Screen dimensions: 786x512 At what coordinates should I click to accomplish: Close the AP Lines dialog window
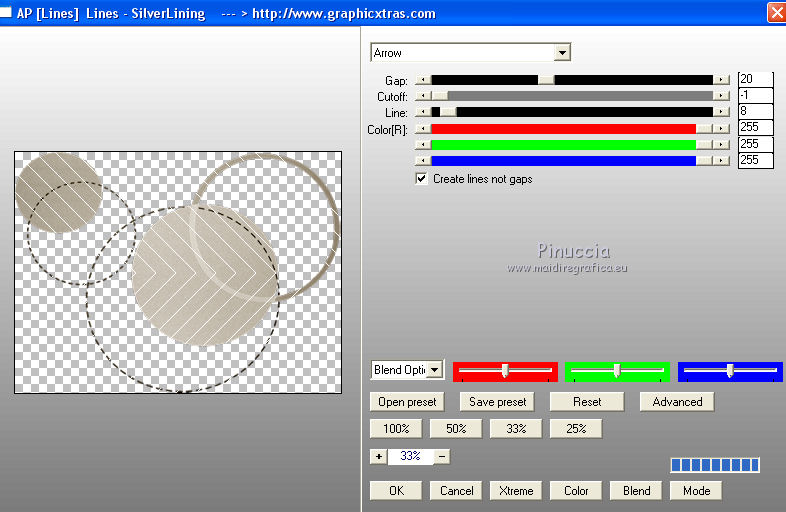pyautogui.click(x=777, y=13)
